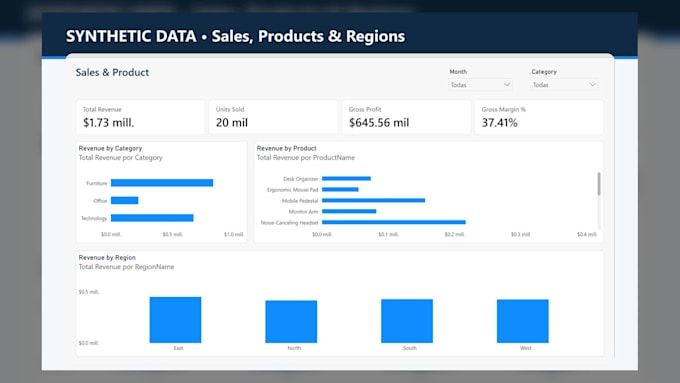Image resolution: width=680 pixels, height=383 pixels.
Task: Click the Office revenue bar
Action: pyautogui.click(x=124, y=200)
